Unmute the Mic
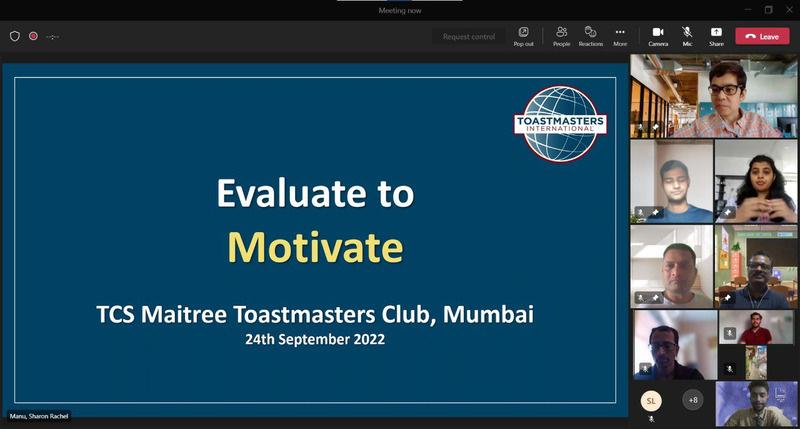The height and width of the screenshot is (429, 800). pos(687,37)
